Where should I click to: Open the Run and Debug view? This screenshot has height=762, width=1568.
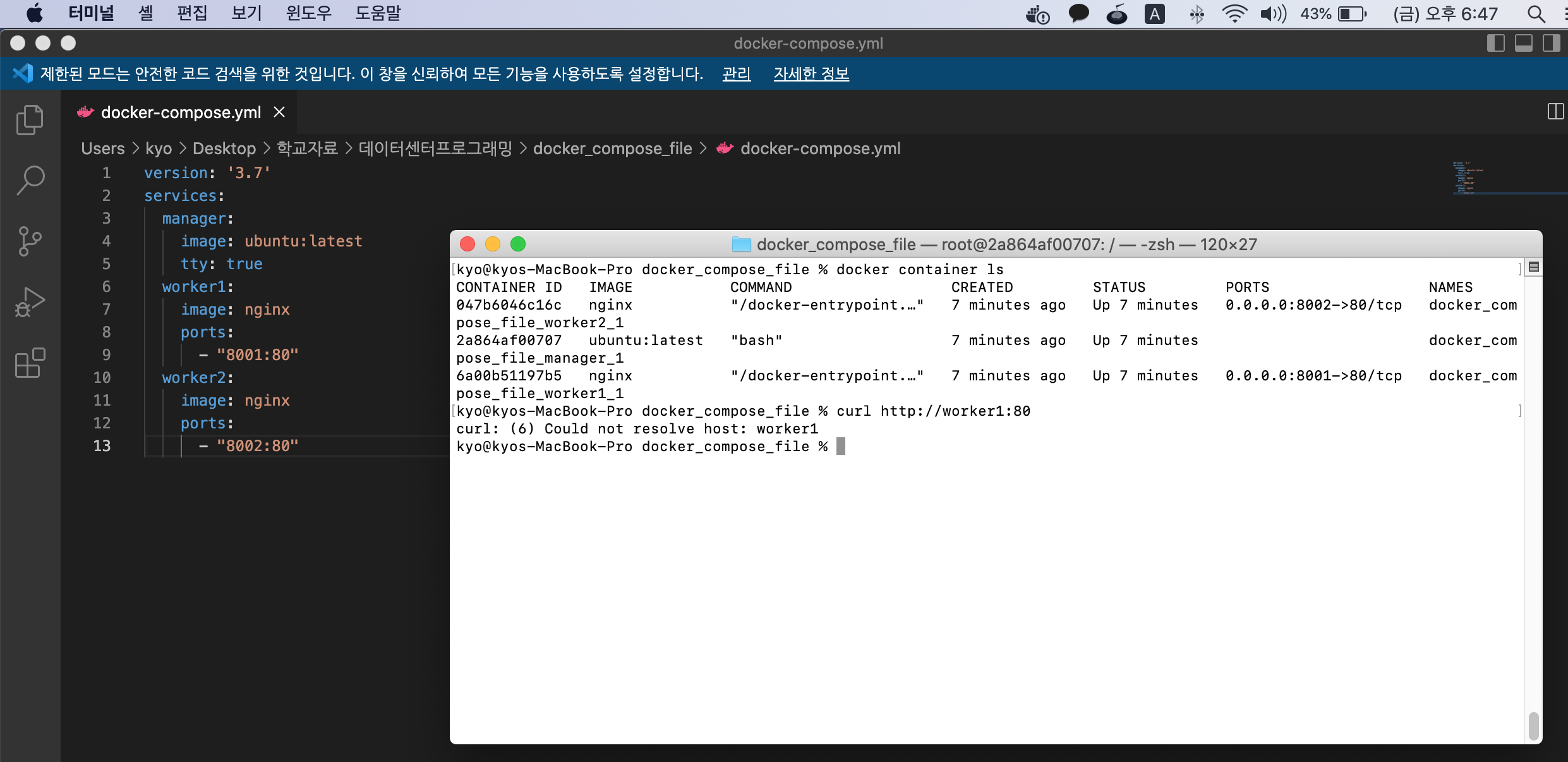point(30,301)
